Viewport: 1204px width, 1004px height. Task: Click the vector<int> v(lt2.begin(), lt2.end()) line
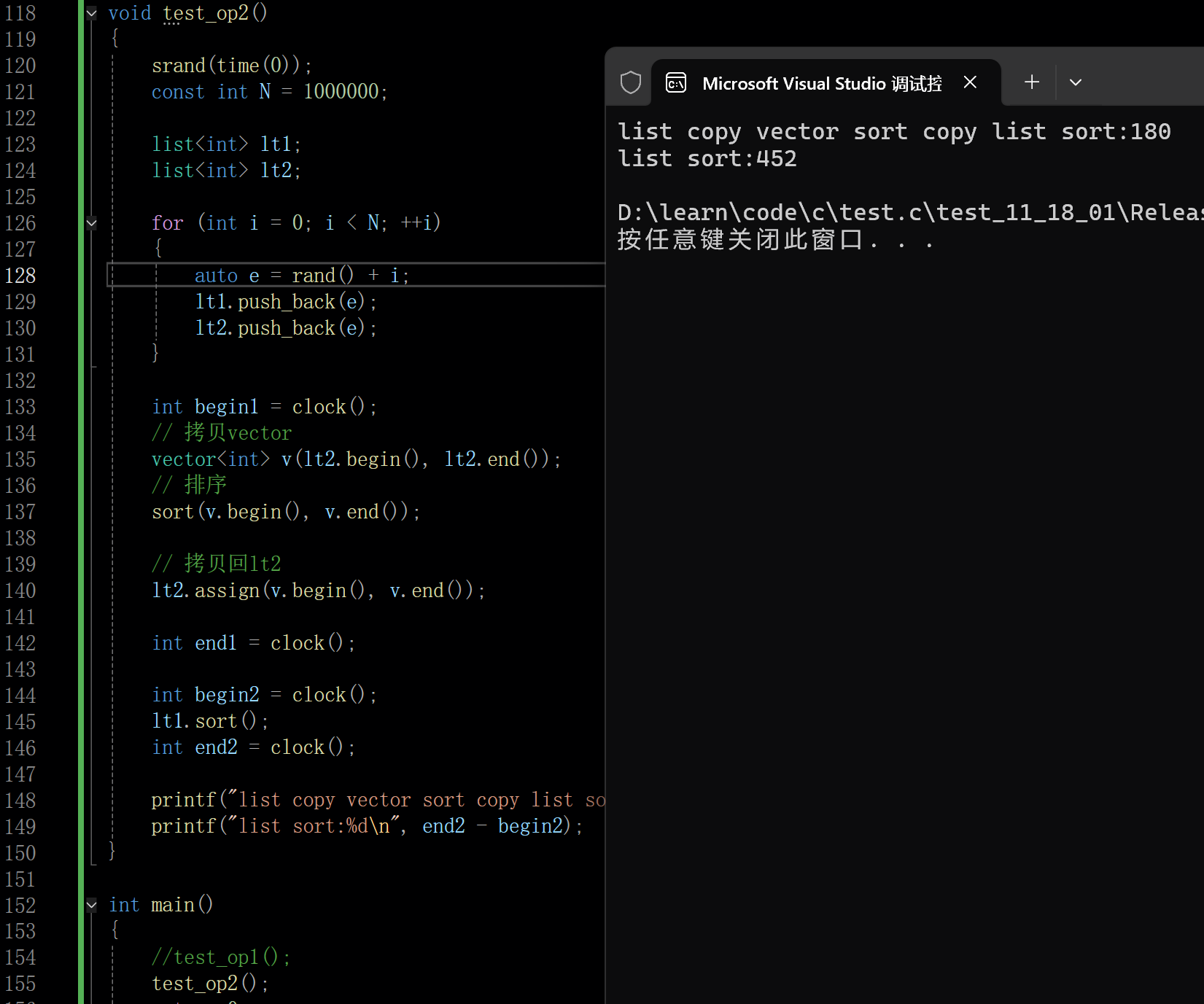(x=357, y=459)
